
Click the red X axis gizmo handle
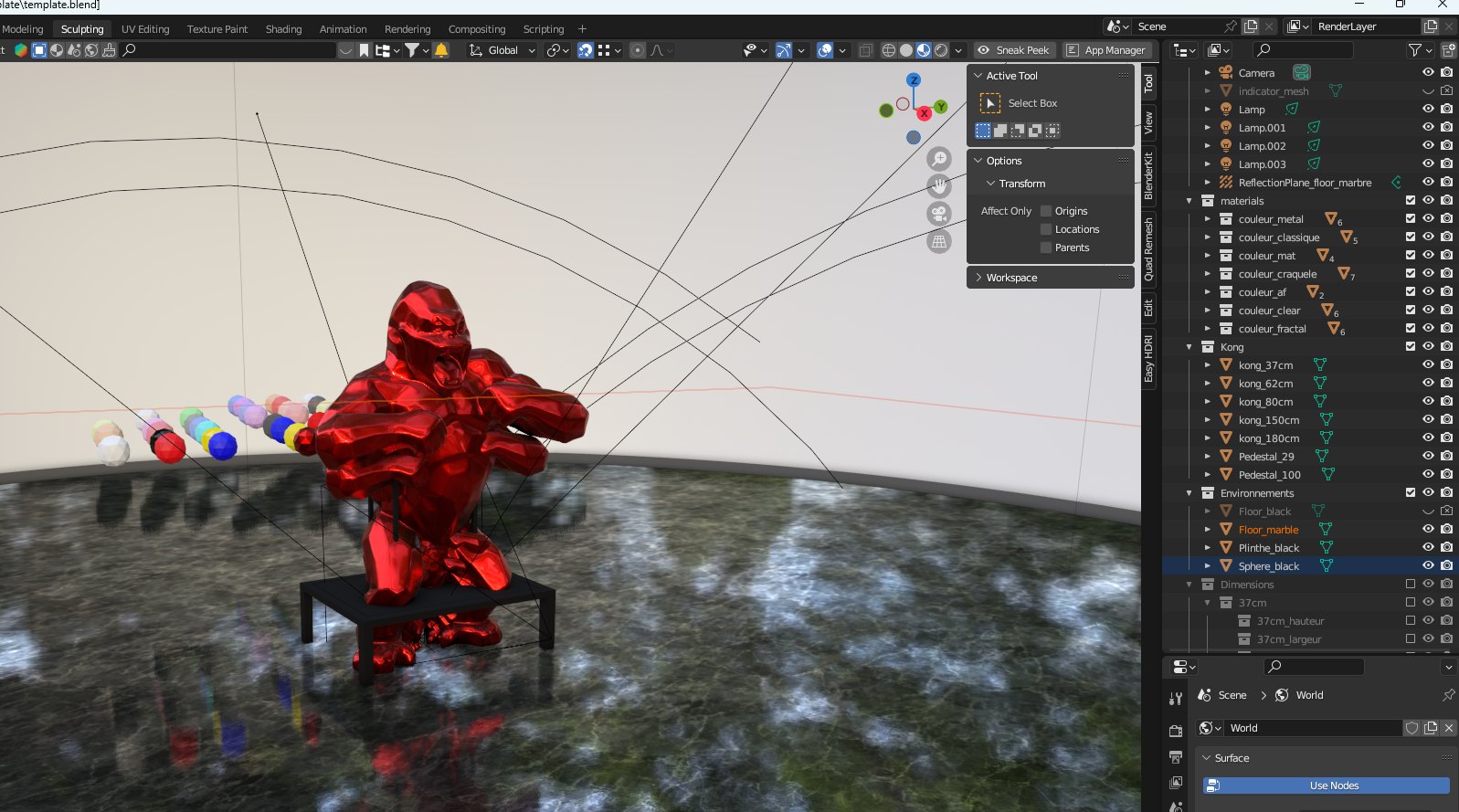click(925, 113)
